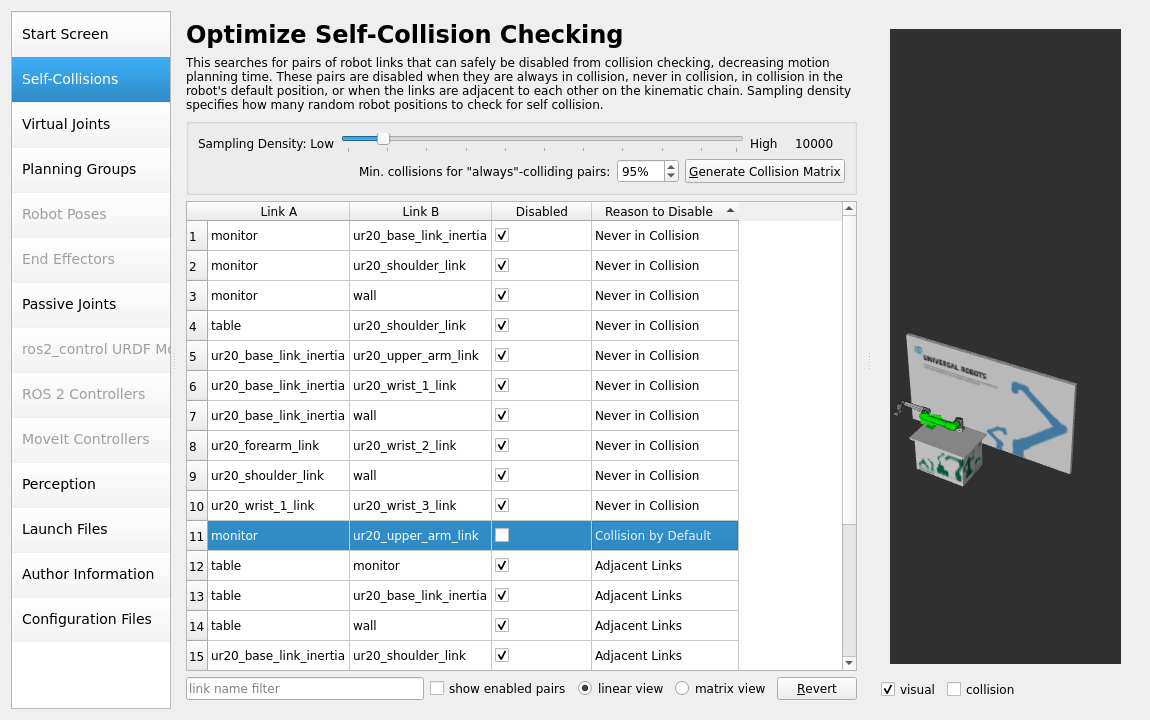Check Disabled for monitor / ur20_upper_arm_link row
This screenshot has width=1150, height=720.
pos(502,535)
